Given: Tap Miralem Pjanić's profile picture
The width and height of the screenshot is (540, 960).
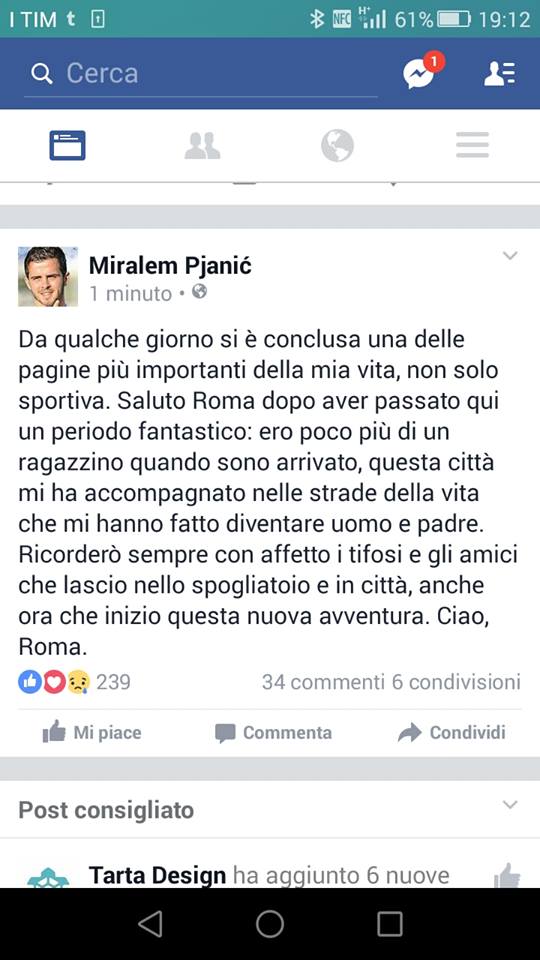Looking at the screenshot, I should coord(48,276).
